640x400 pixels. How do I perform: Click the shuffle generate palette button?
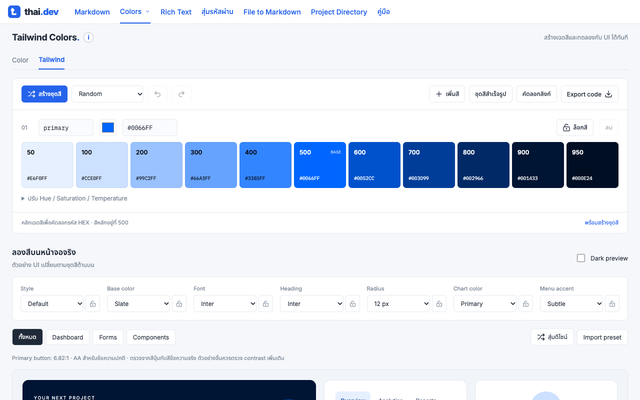(44, 94)
